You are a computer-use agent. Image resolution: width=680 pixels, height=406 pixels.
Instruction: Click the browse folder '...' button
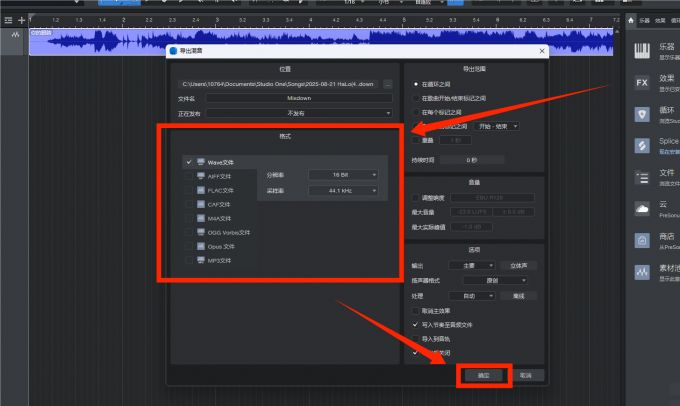click(388, 84)
